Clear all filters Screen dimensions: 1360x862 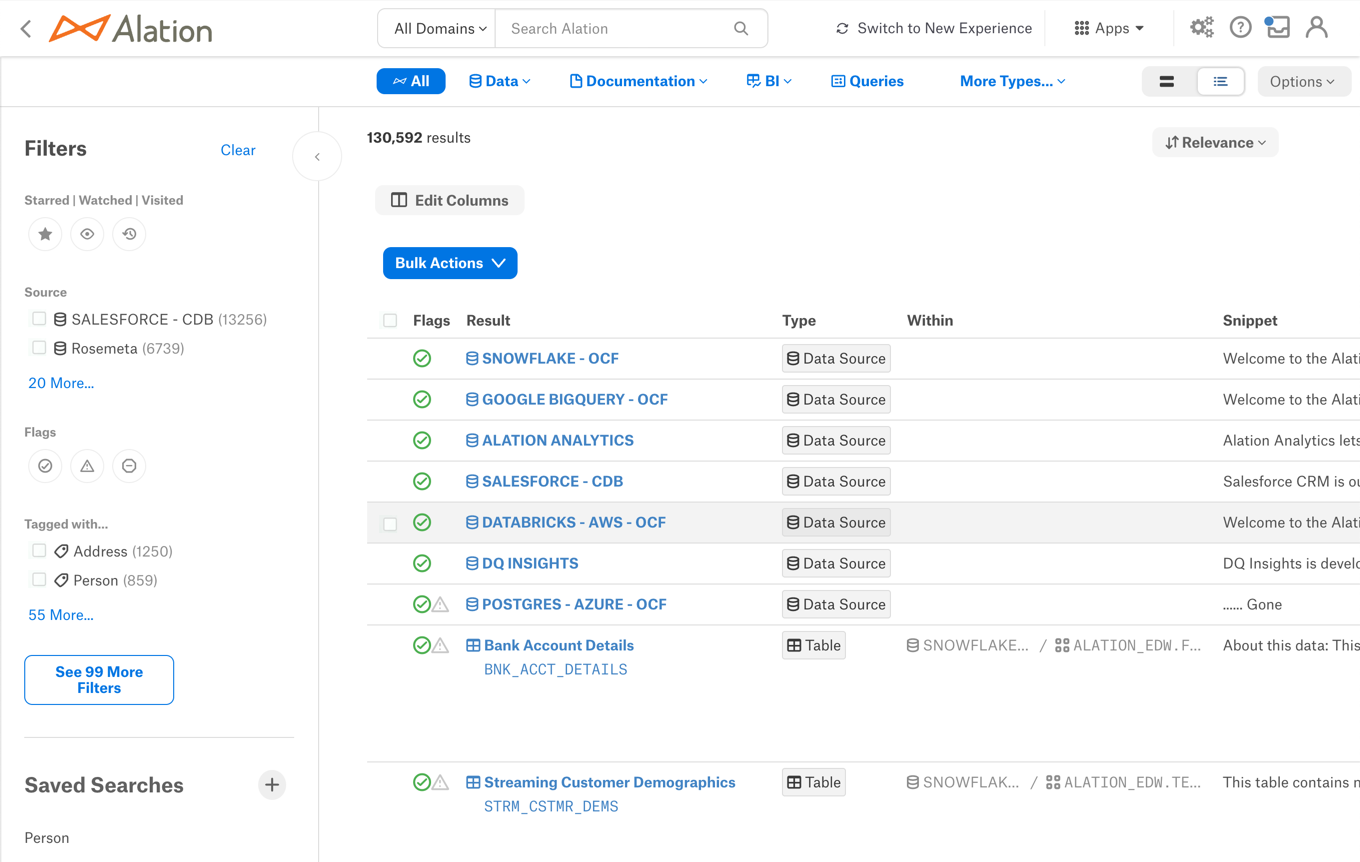click(x=238, y=150)
